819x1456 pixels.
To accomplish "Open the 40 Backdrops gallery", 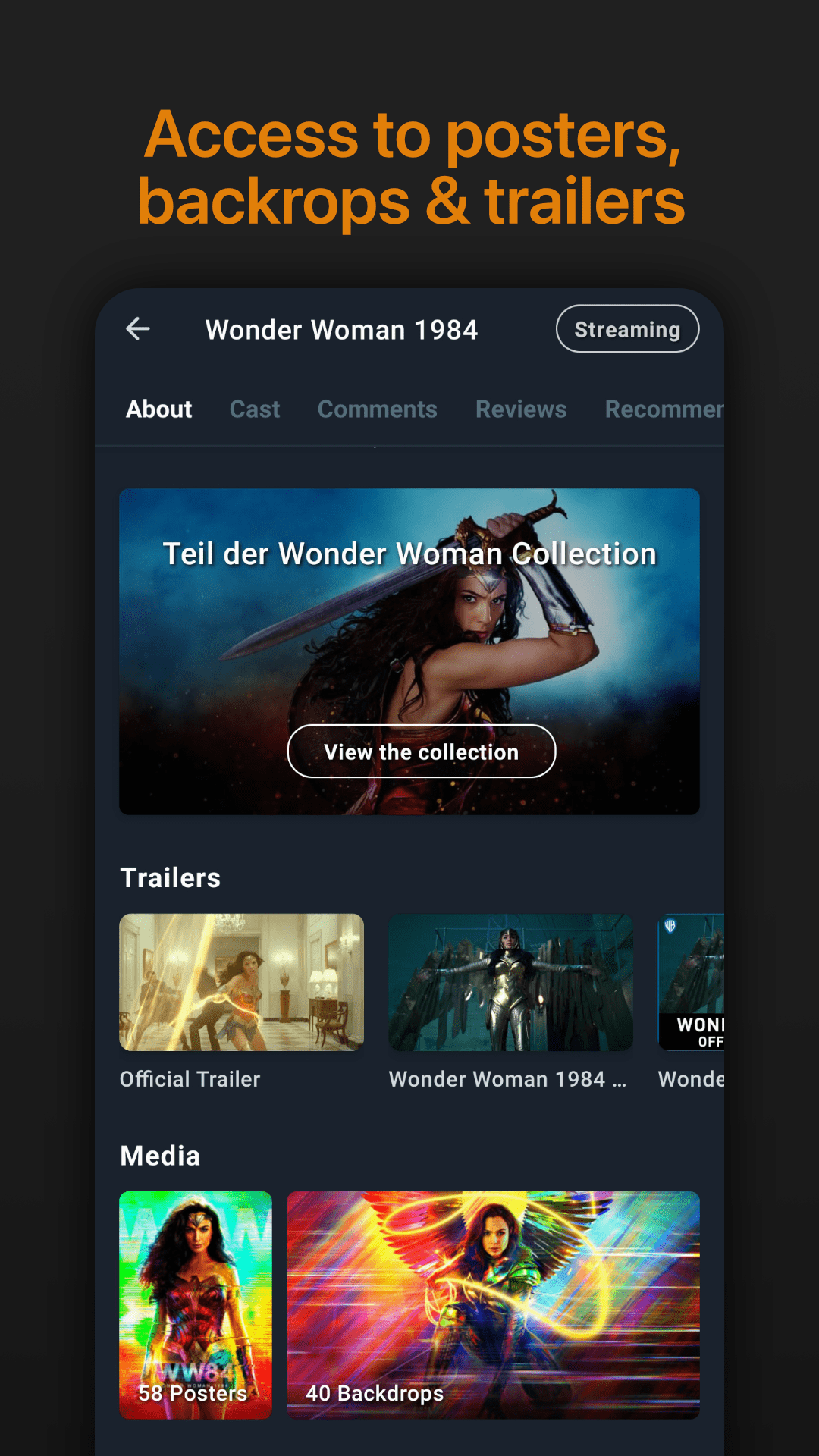I will (x=494, y=1305).
